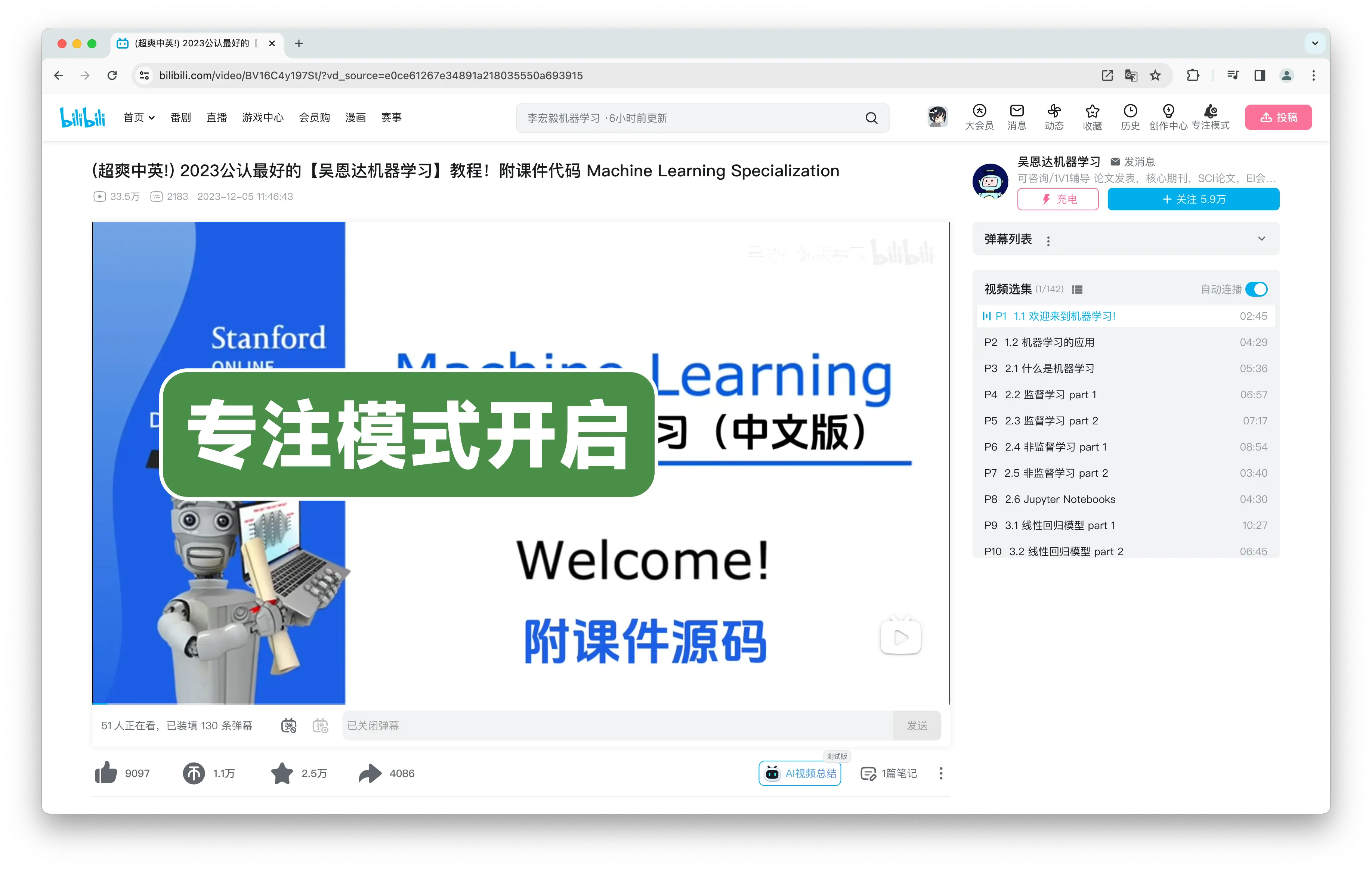Click the 已关闭弹幕 input field
Image resolution: width=1372 pixels, height=869 pixels.
(x=618, y=726)
